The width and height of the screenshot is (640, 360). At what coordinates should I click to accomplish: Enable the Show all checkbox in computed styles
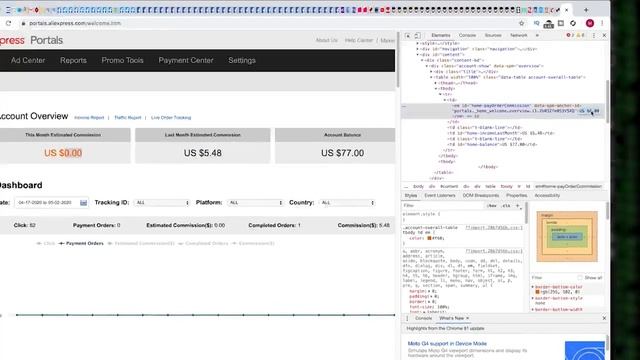(580, 278)
